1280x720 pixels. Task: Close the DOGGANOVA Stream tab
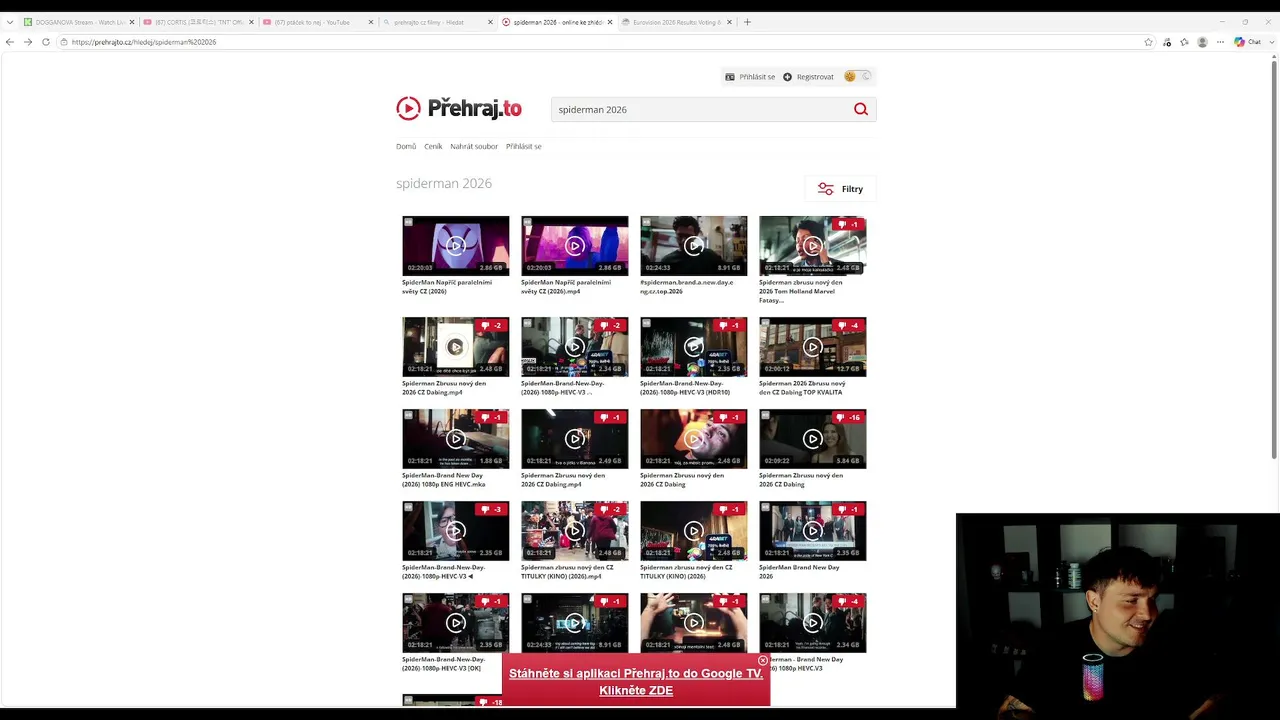point(131,22)
